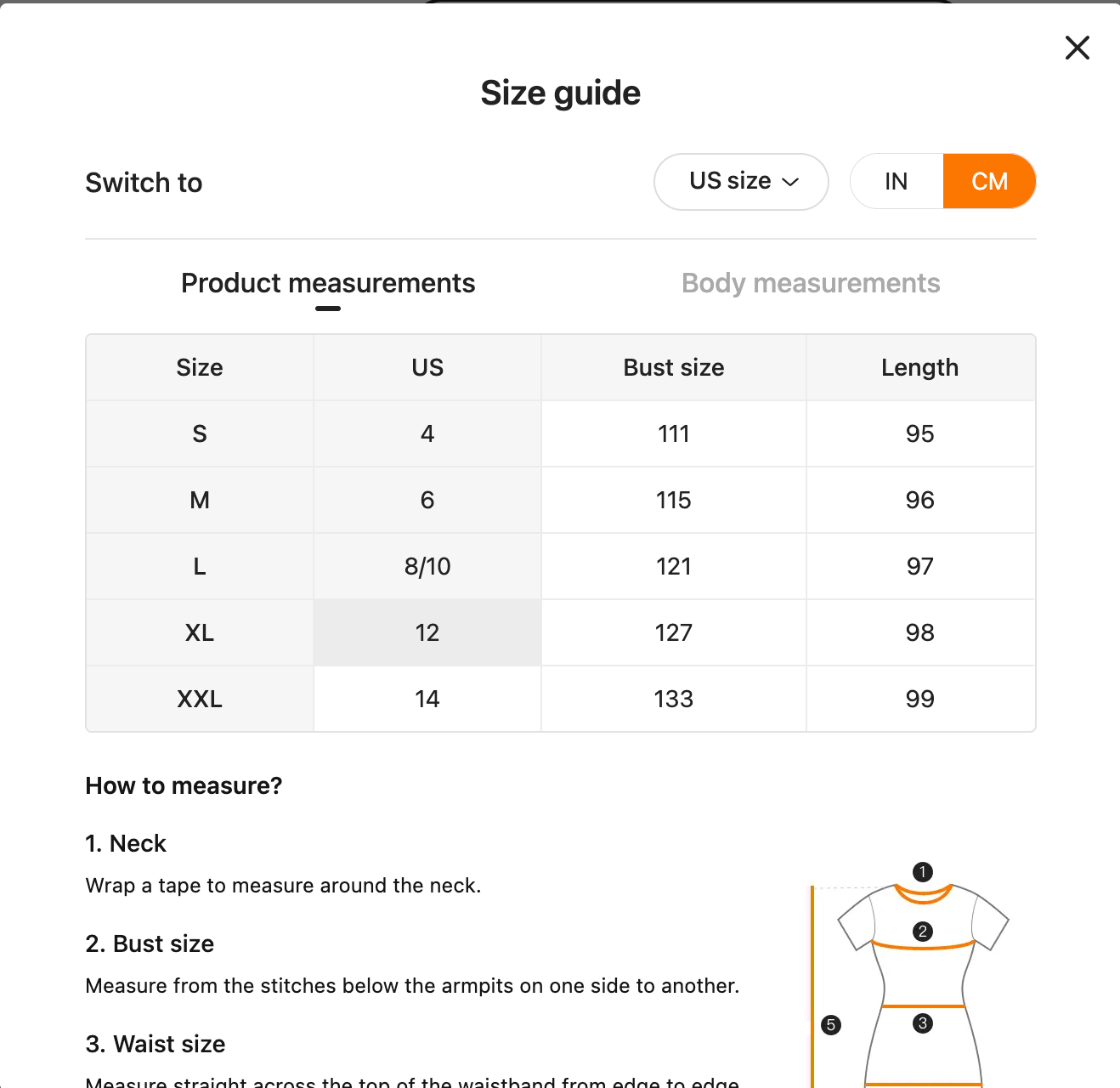1120x1088 pixels.
Task: Click the S size row label
Action: (200, 433)
